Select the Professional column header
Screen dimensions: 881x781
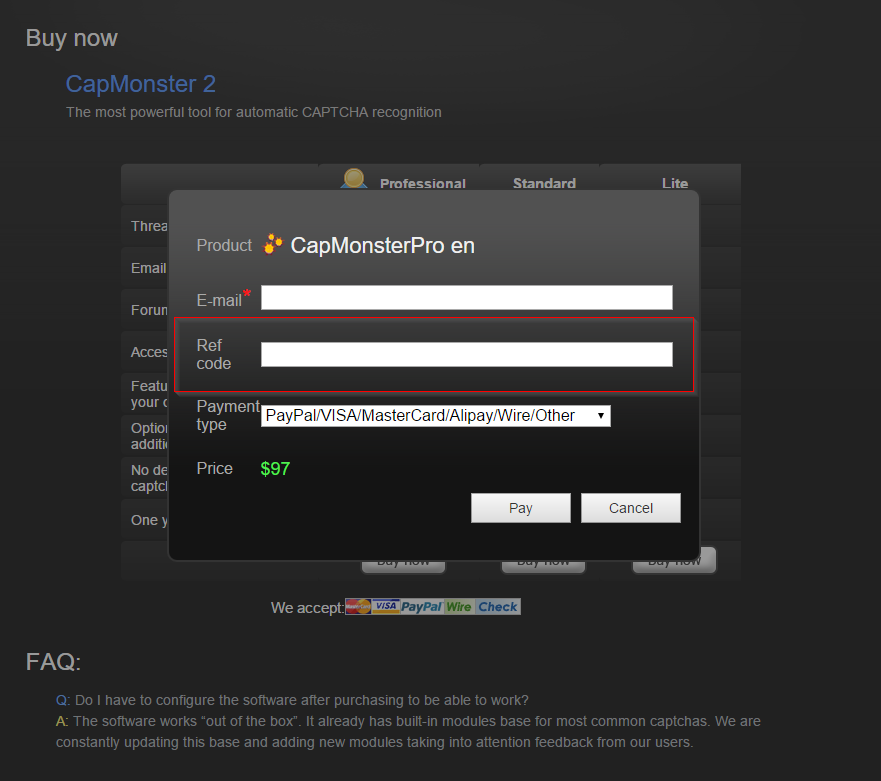tap(423, 183)
